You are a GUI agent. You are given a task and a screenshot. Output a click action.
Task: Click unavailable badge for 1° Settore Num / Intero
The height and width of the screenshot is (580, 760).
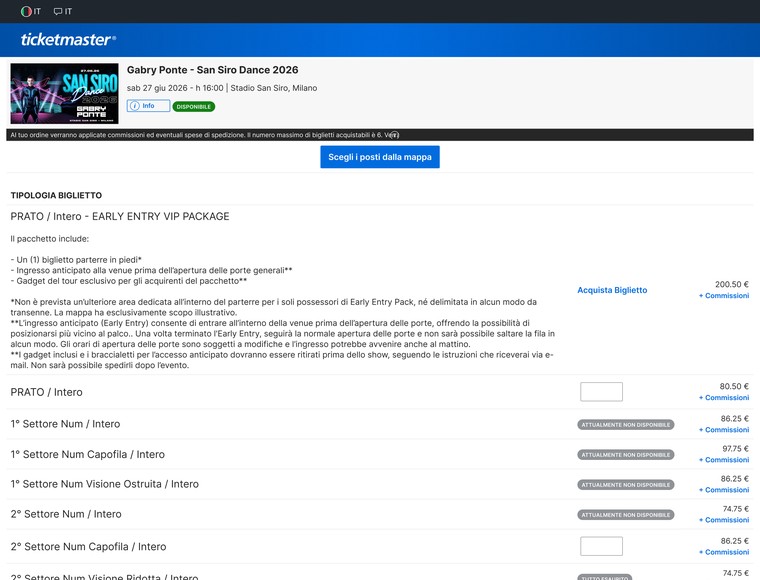pyautogui.click(x=626, y=424)
